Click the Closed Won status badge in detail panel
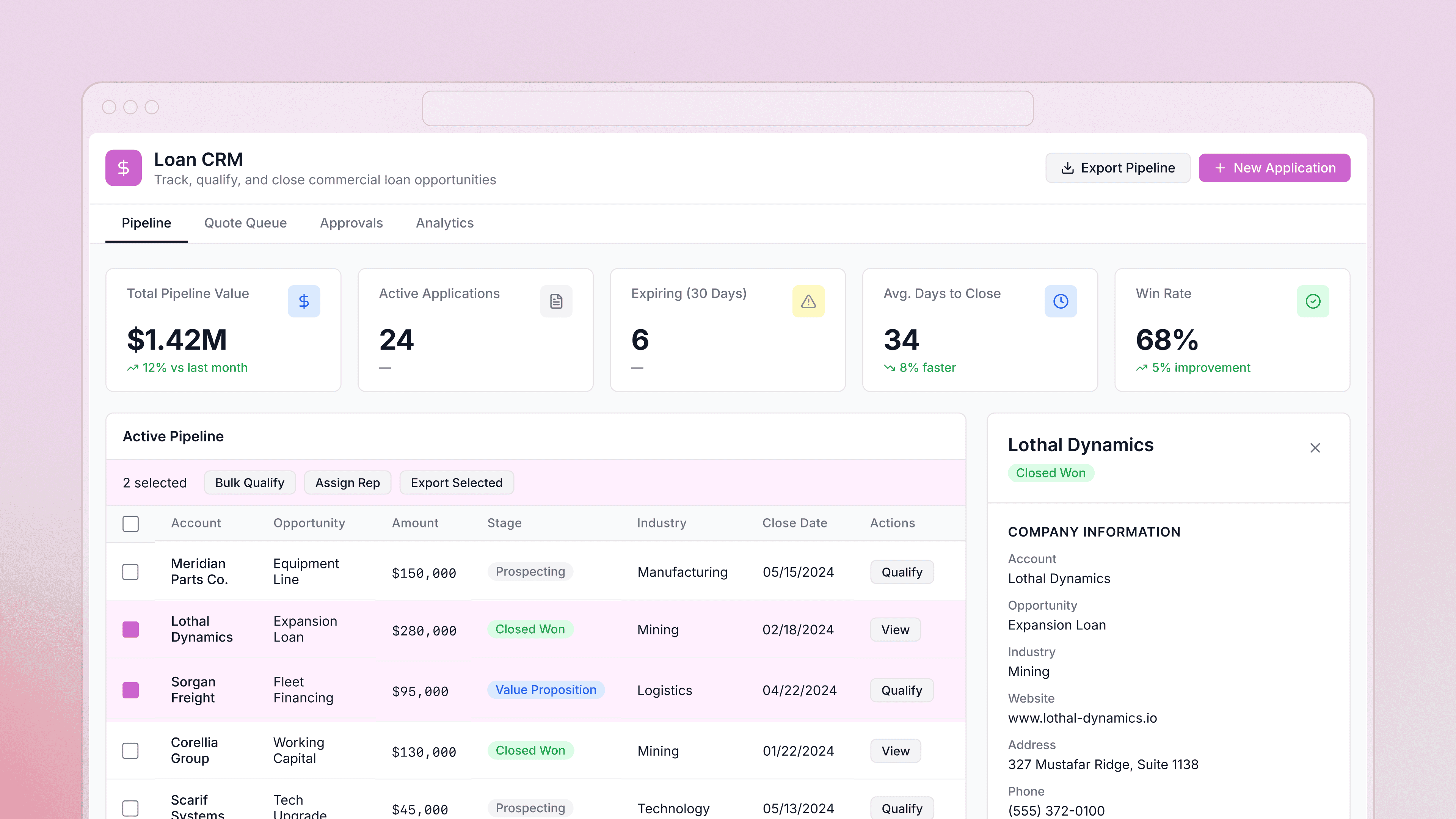This screenshot has height=819, width=1456. point(1051,473)
